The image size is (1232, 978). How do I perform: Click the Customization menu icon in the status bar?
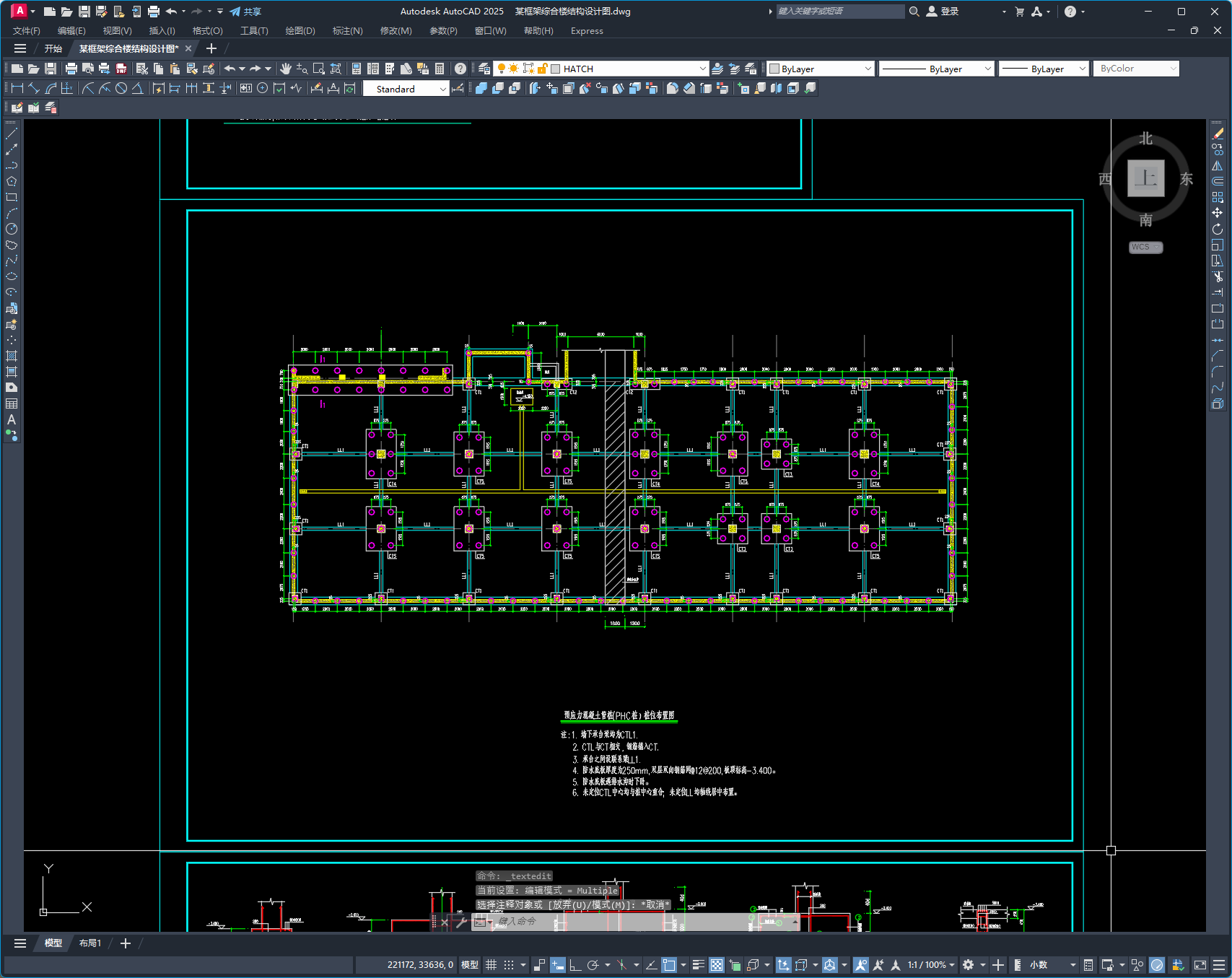click(1219, 965)
